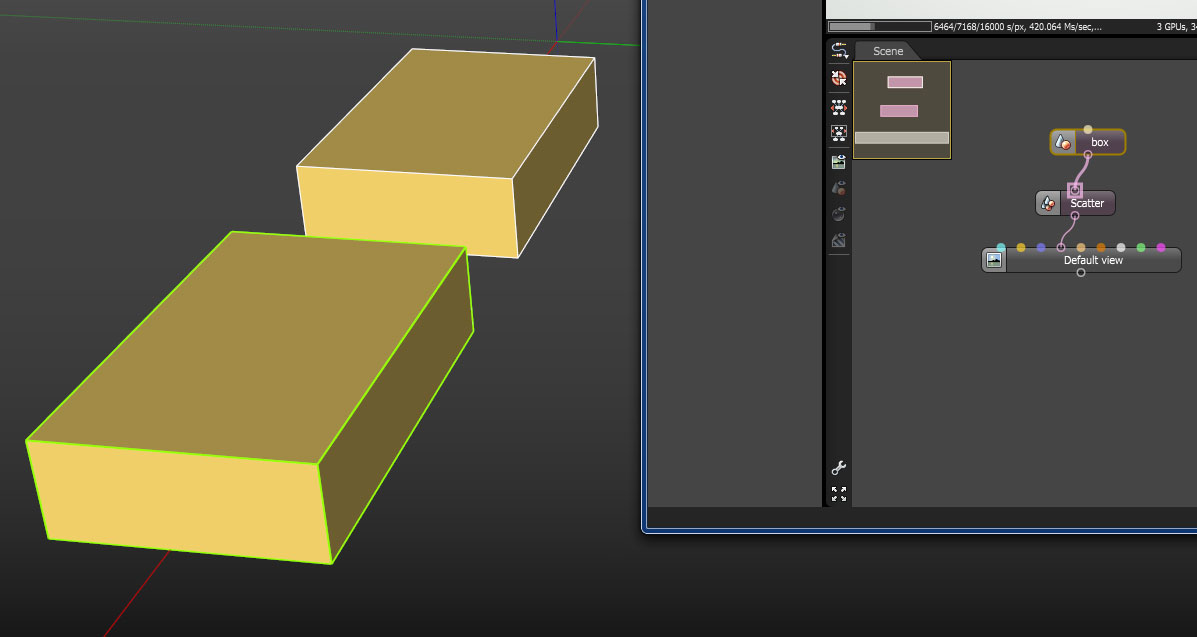
Task: Click the tan input pin on Default view
Action: [1081, 247]
